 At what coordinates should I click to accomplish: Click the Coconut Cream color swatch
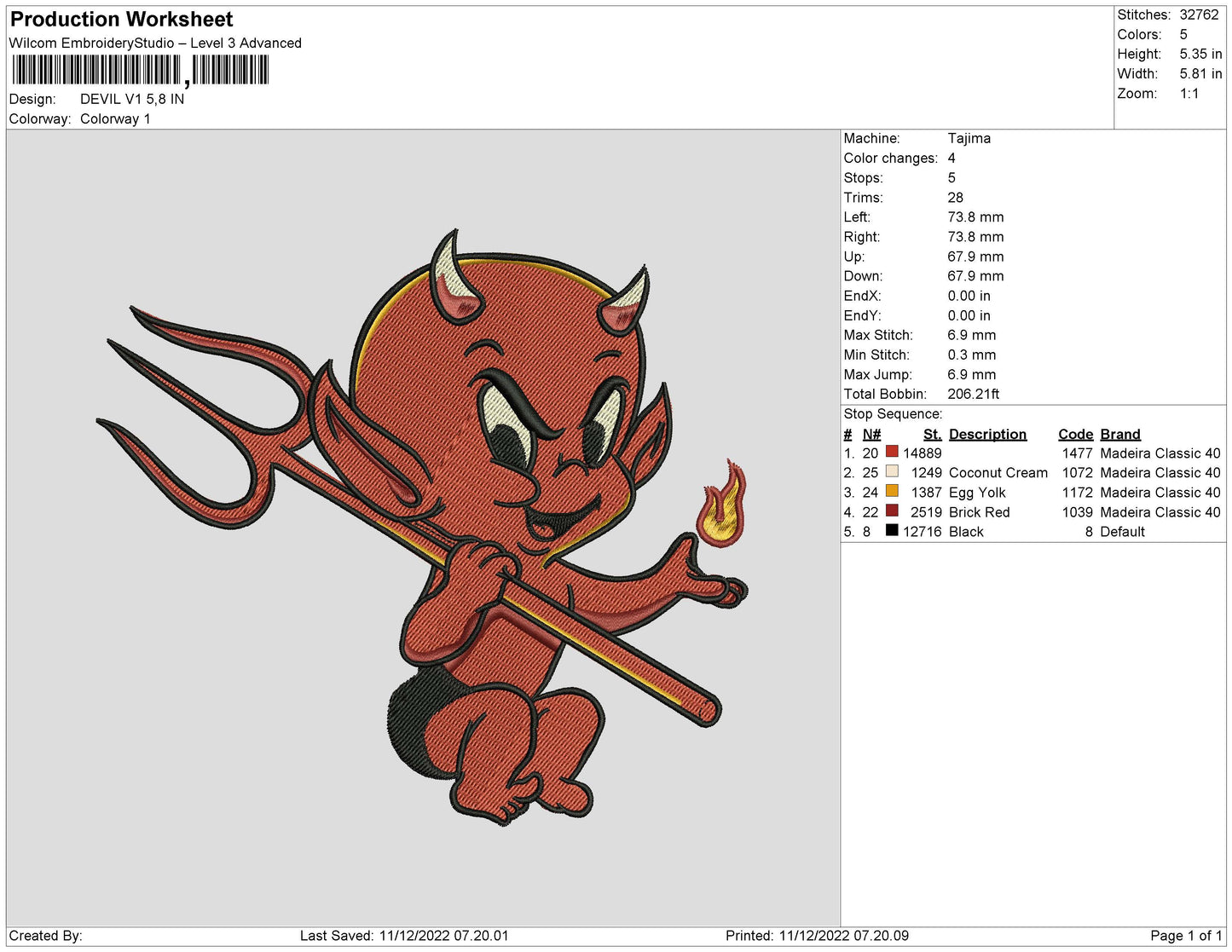pyautogui.click(x=892, y=471)
